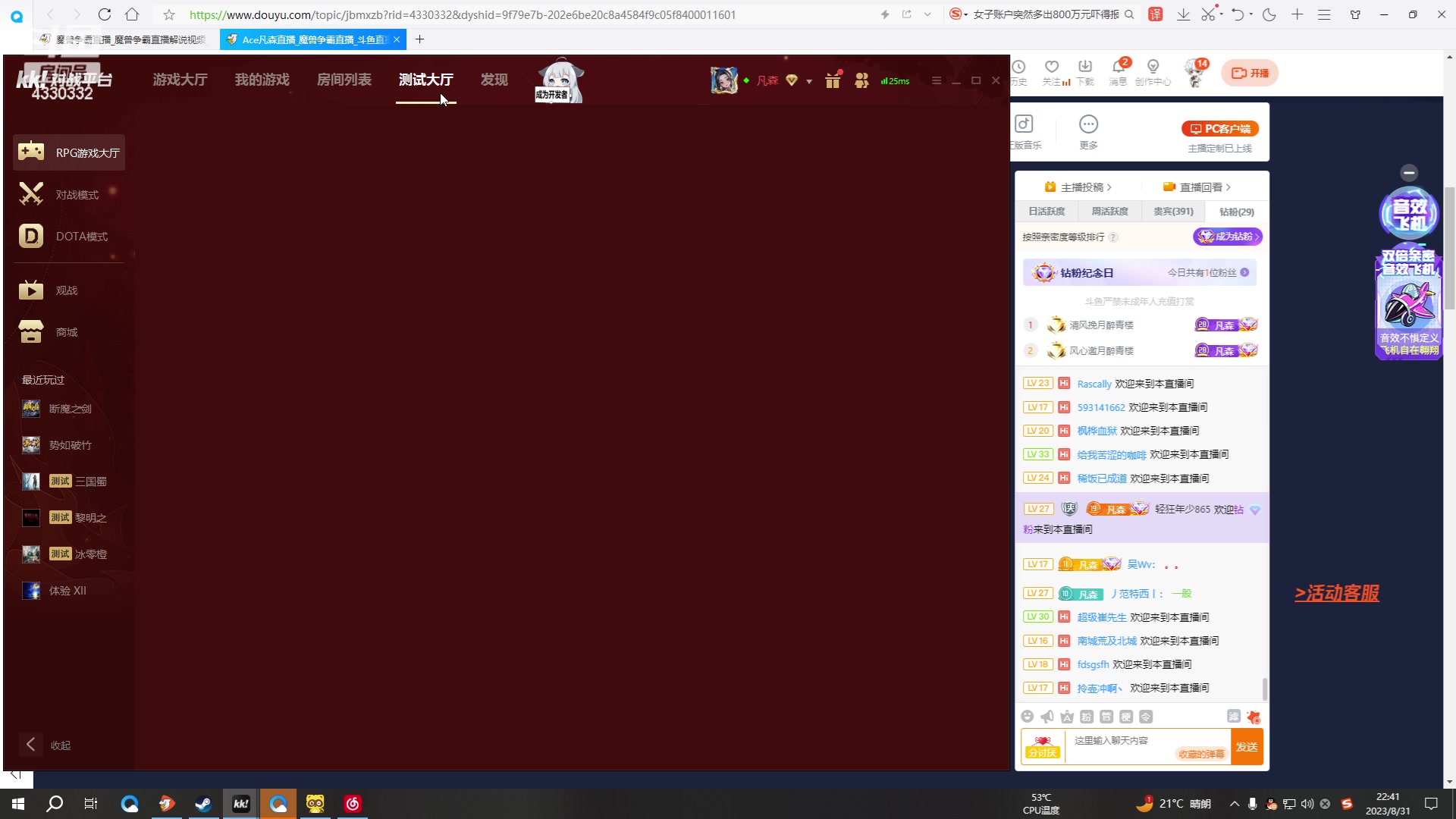The height and width of the screenshot is (819, 1456).
Task: Switch to 周活跃度 ranking tab
Action: (x=1109, y=212)
